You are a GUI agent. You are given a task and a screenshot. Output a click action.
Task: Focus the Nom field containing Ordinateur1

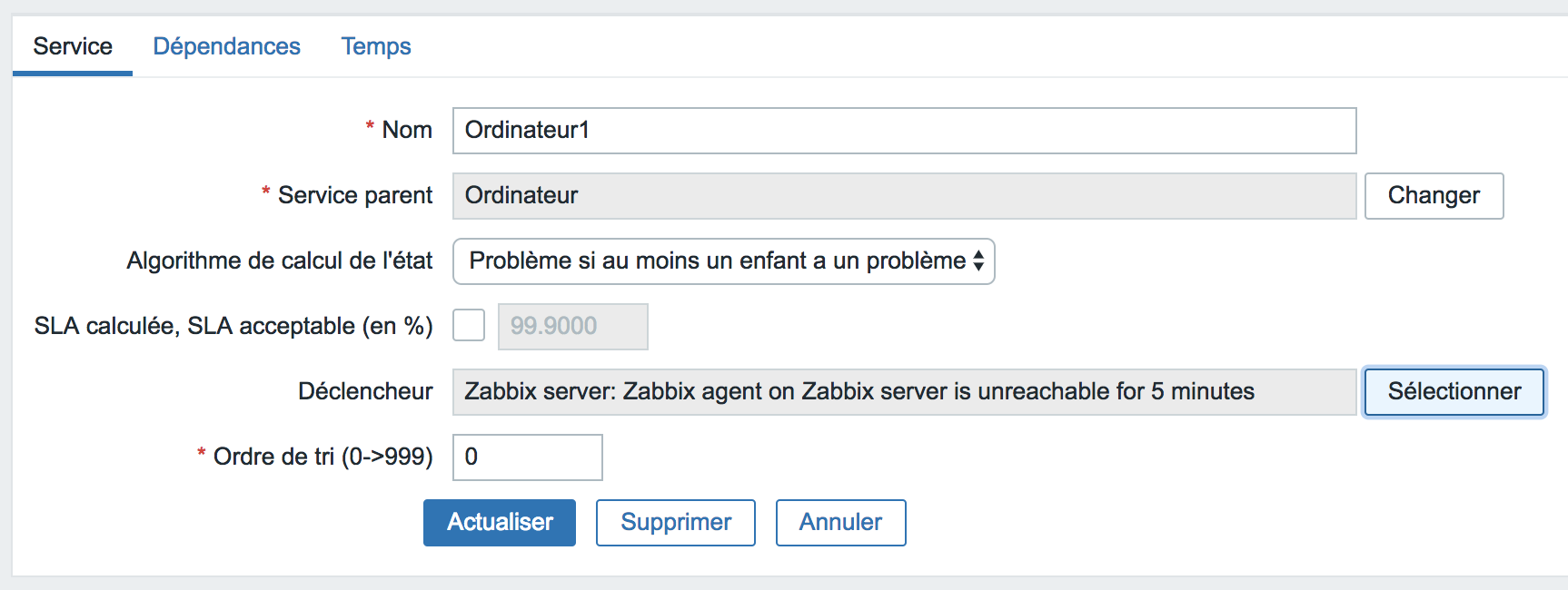pyautogui.click(x=904, y=131)
